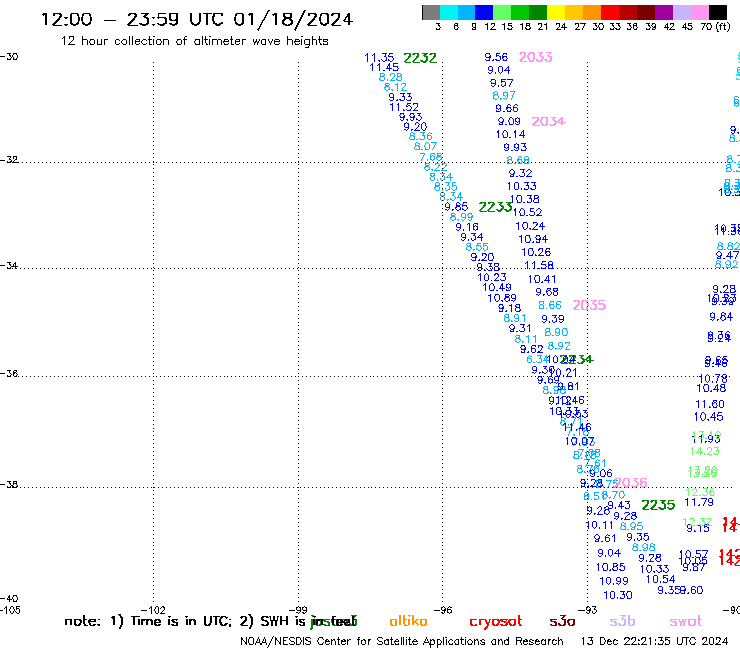Image resolution: width=740 pixels, height=650 pixels.
Task: Click the latitude axis label '-32'
Action: [x=9, y=160]
